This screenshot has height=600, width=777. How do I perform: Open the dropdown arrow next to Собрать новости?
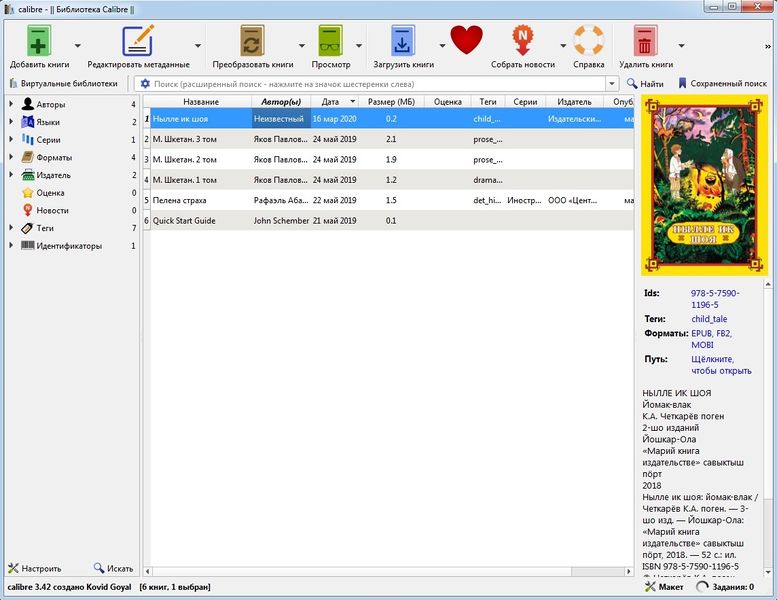(x=563, y=46)
